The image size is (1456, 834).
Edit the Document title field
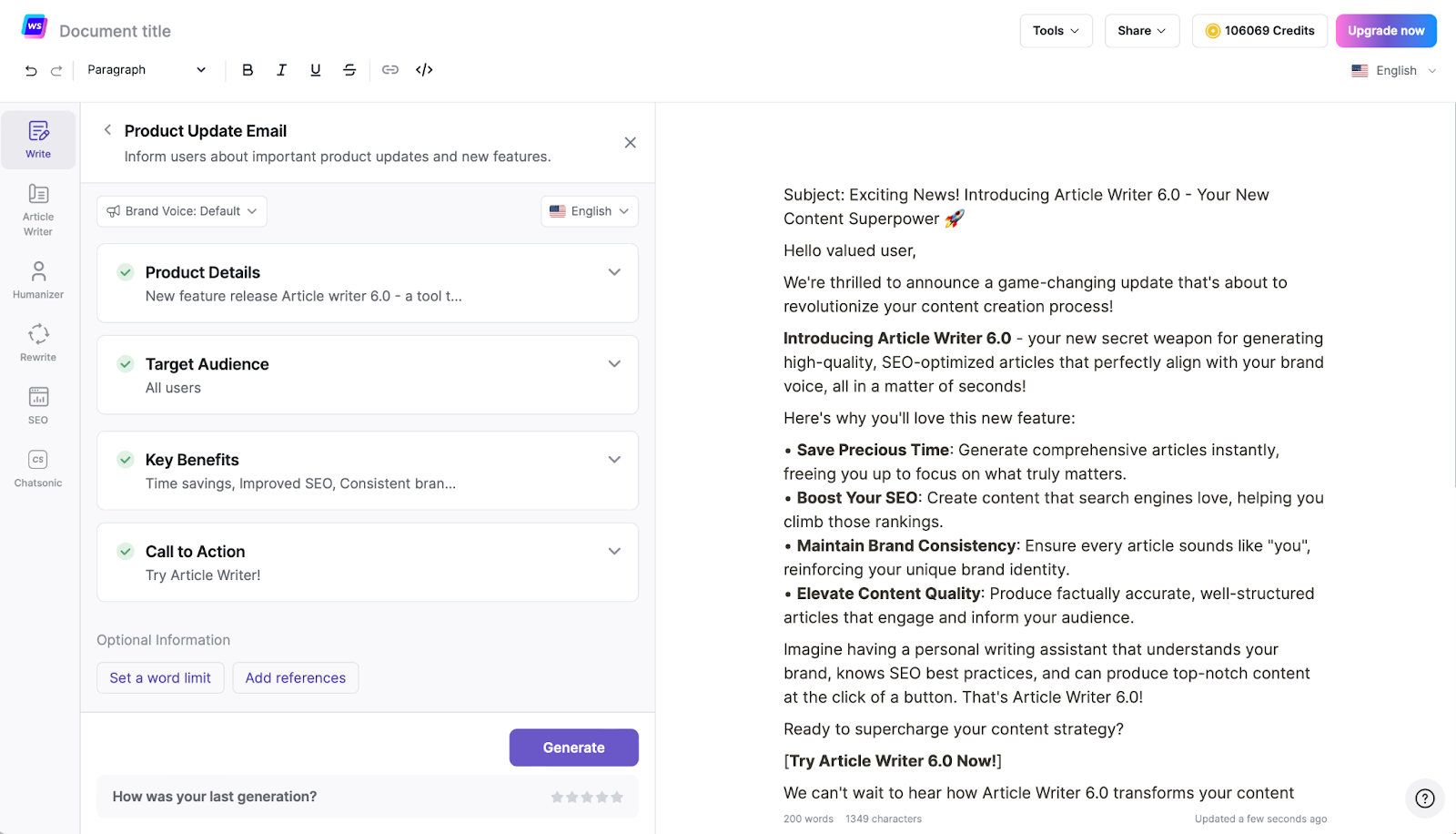116,31
